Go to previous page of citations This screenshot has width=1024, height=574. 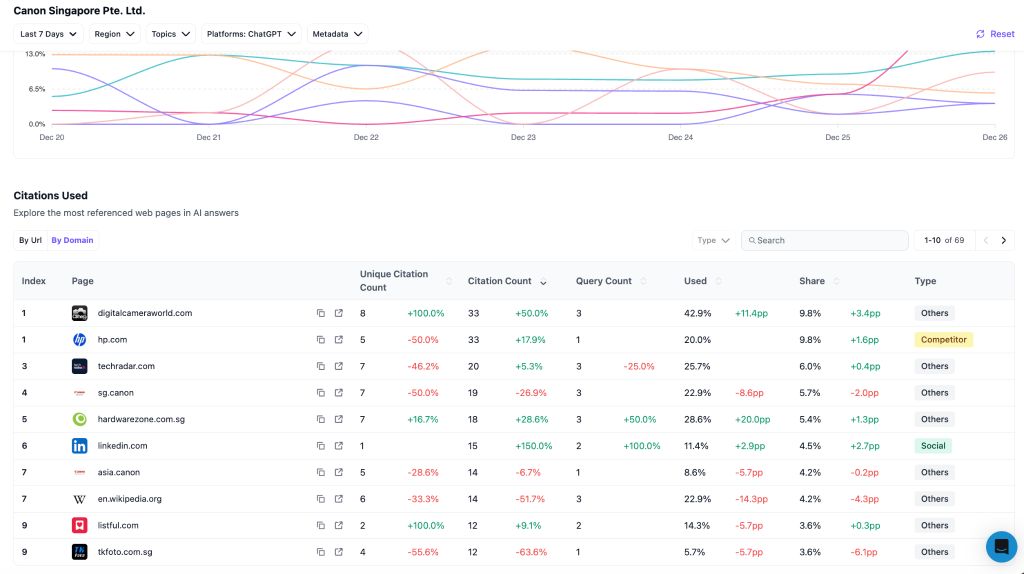point(985,240)
